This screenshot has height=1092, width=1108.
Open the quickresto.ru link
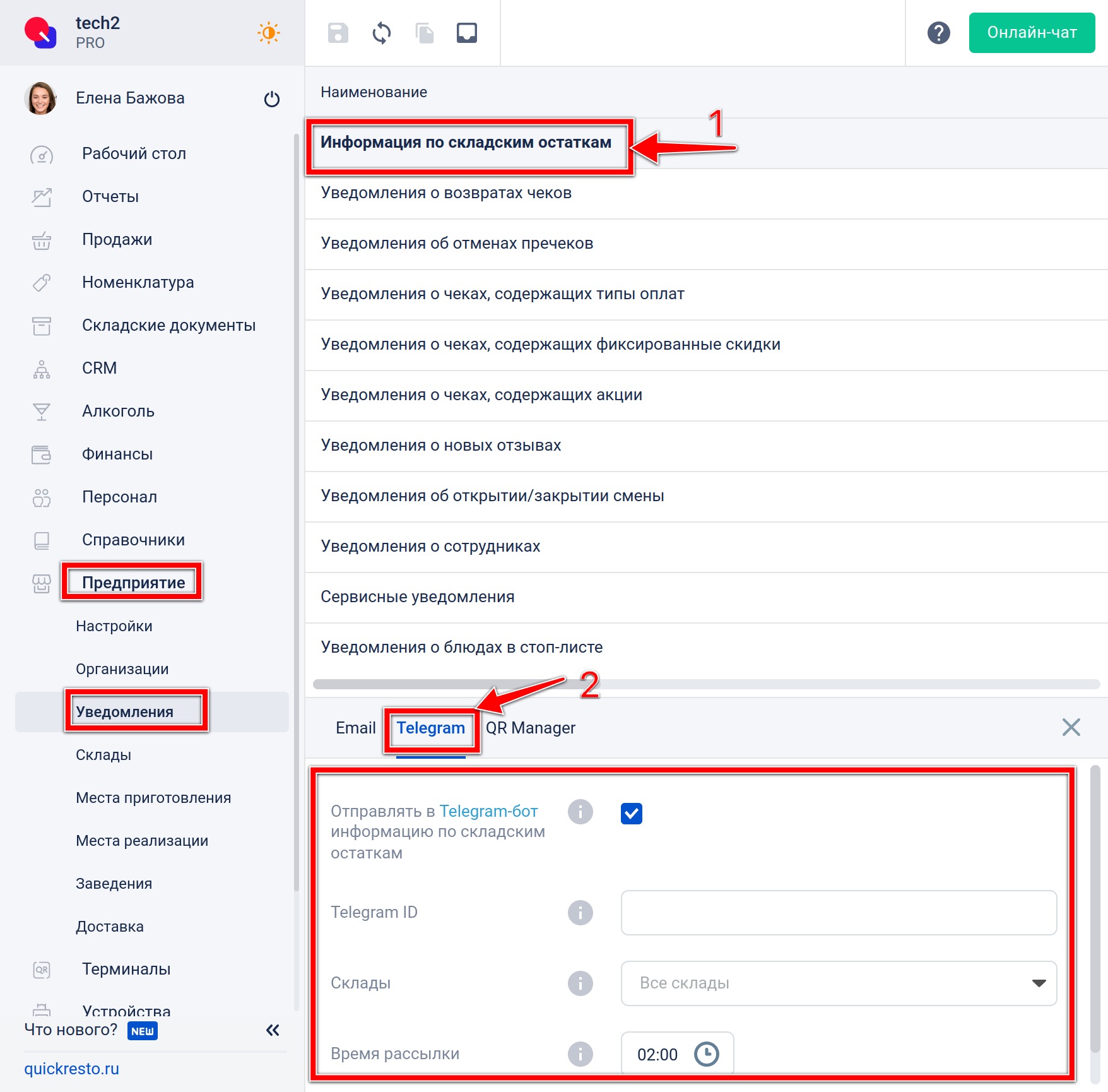(71, 1069)
